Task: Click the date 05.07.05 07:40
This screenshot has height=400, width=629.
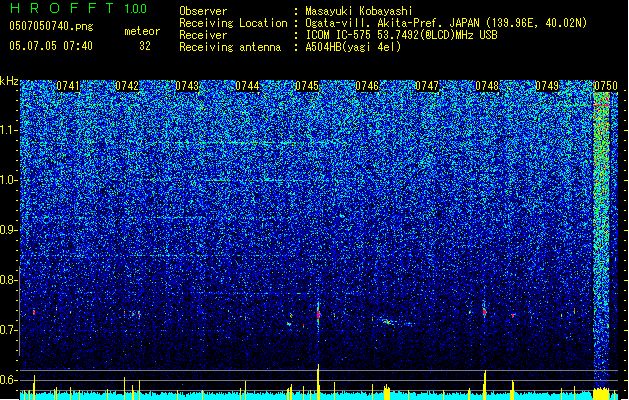Action: 51,46
